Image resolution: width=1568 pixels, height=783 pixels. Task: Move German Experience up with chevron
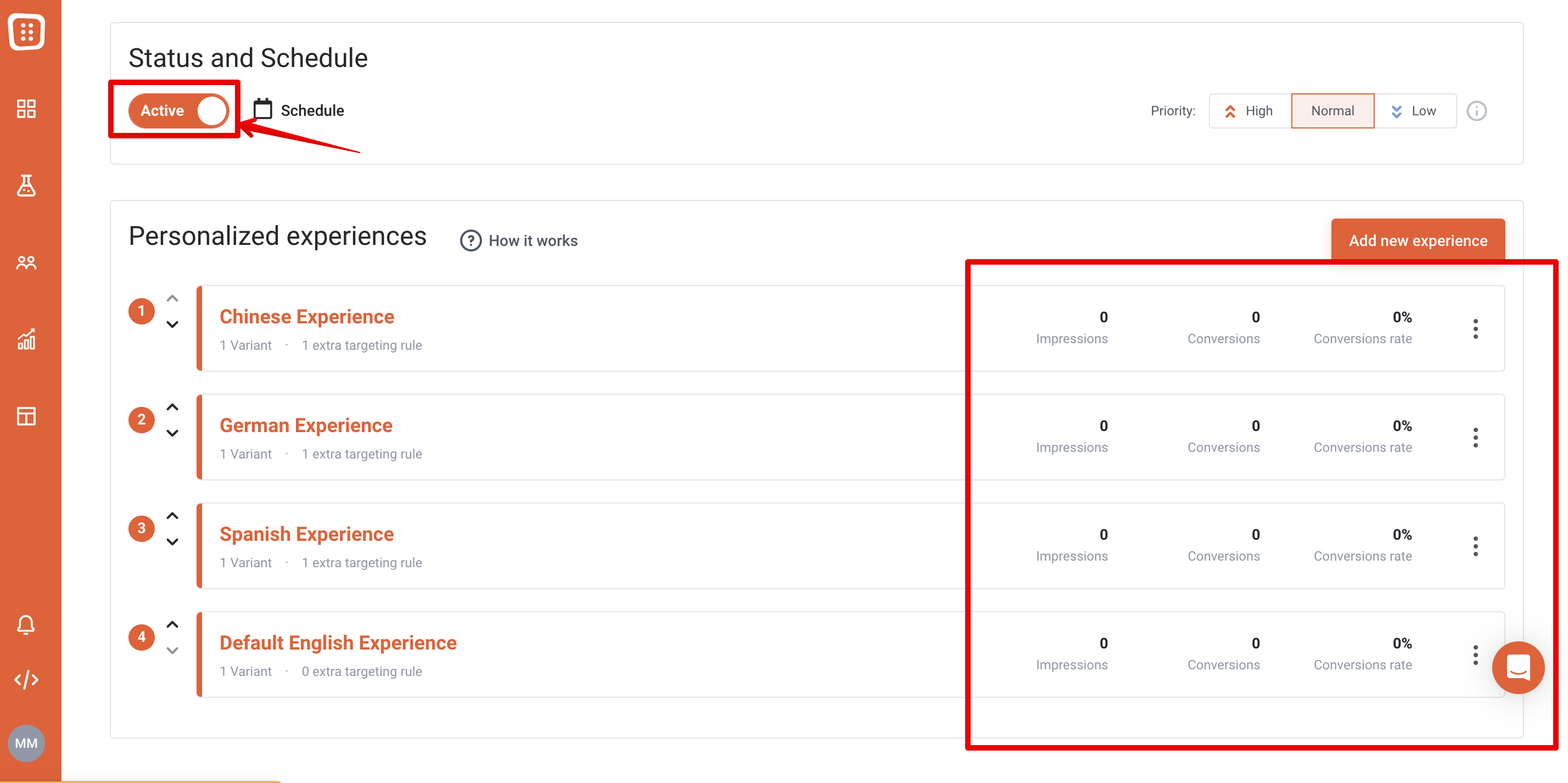coord(172,407)
